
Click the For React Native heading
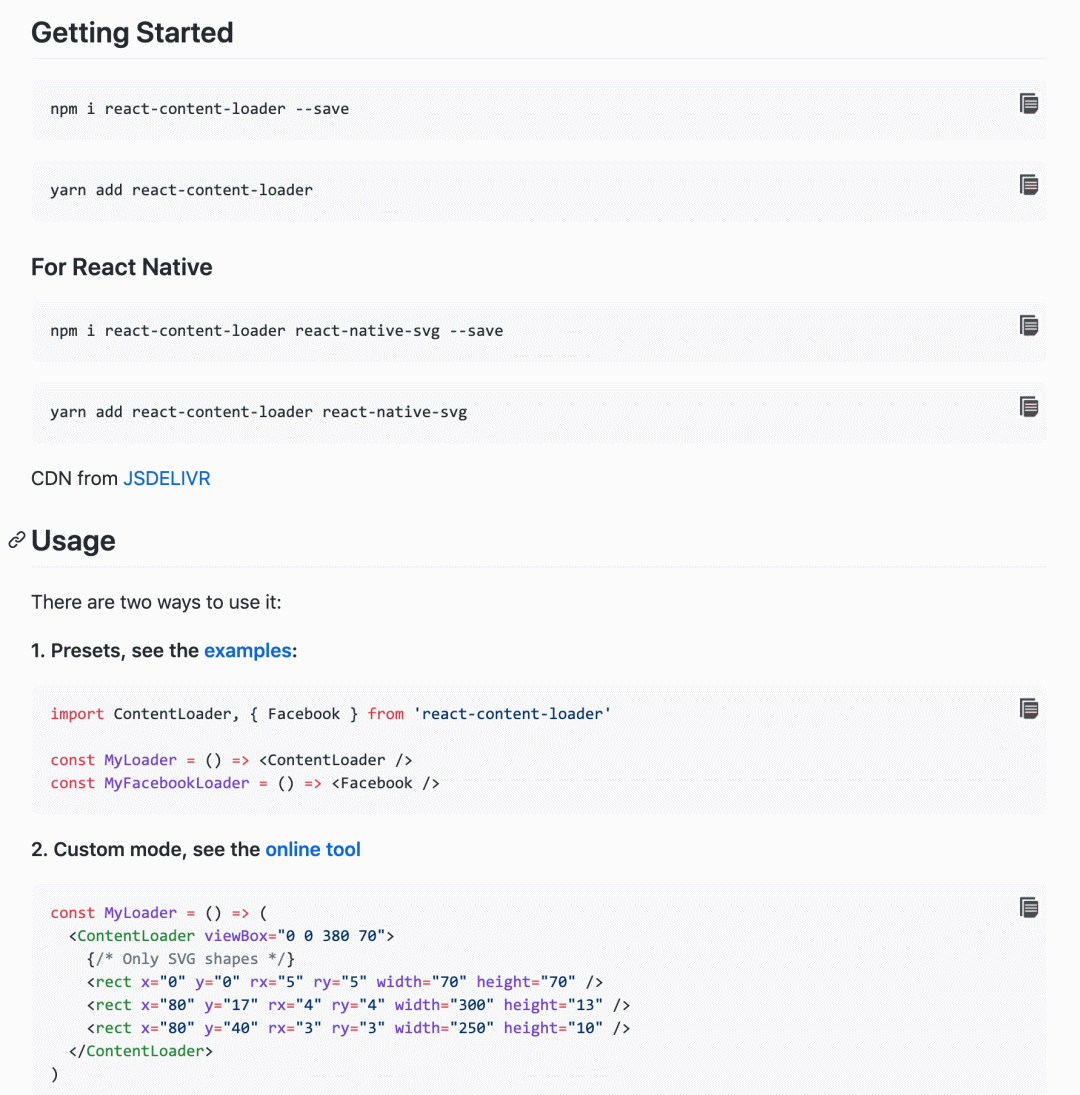click(121, 267)
